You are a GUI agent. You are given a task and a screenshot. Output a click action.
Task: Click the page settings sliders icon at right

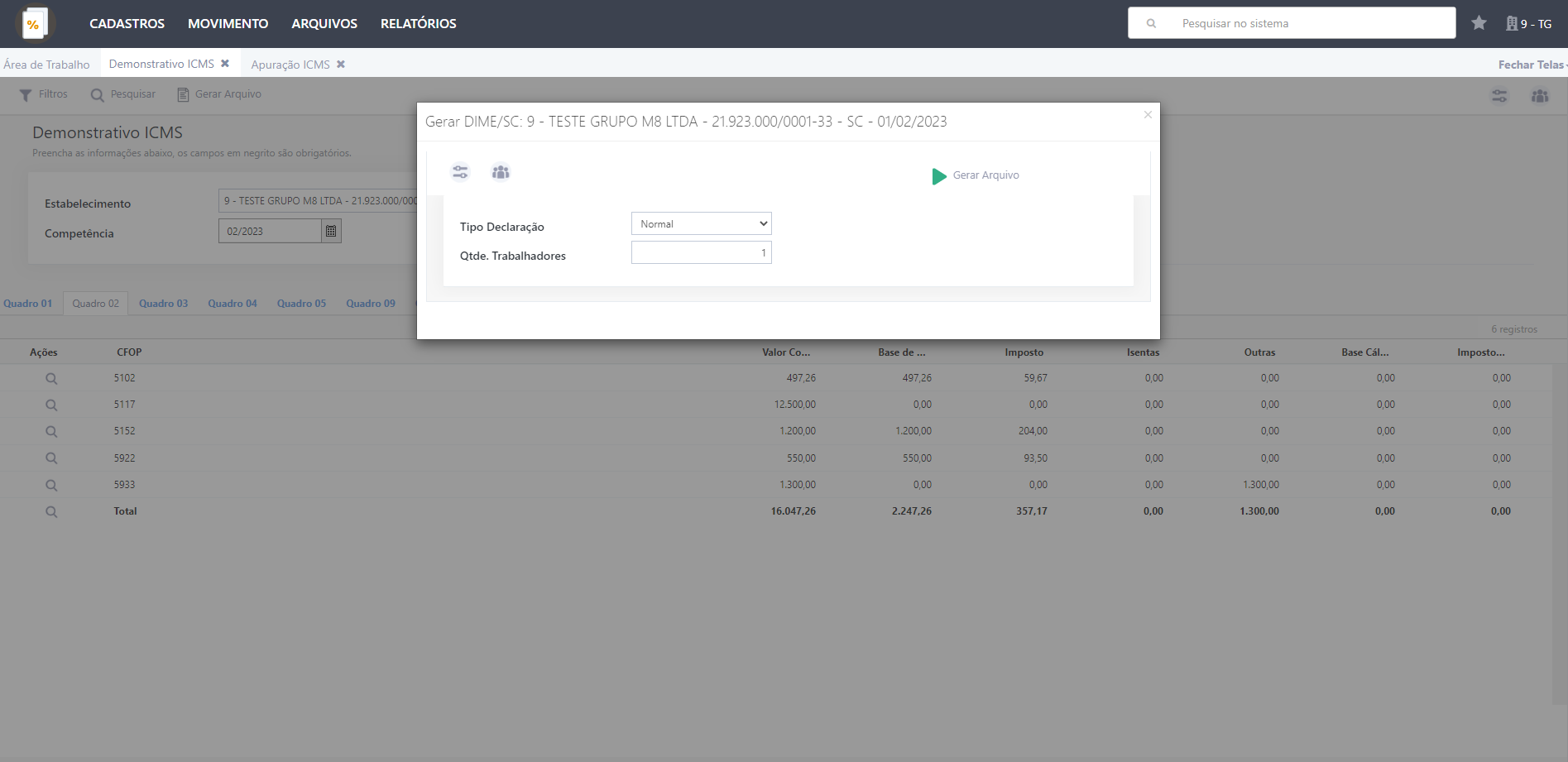tap(1499, 96)
